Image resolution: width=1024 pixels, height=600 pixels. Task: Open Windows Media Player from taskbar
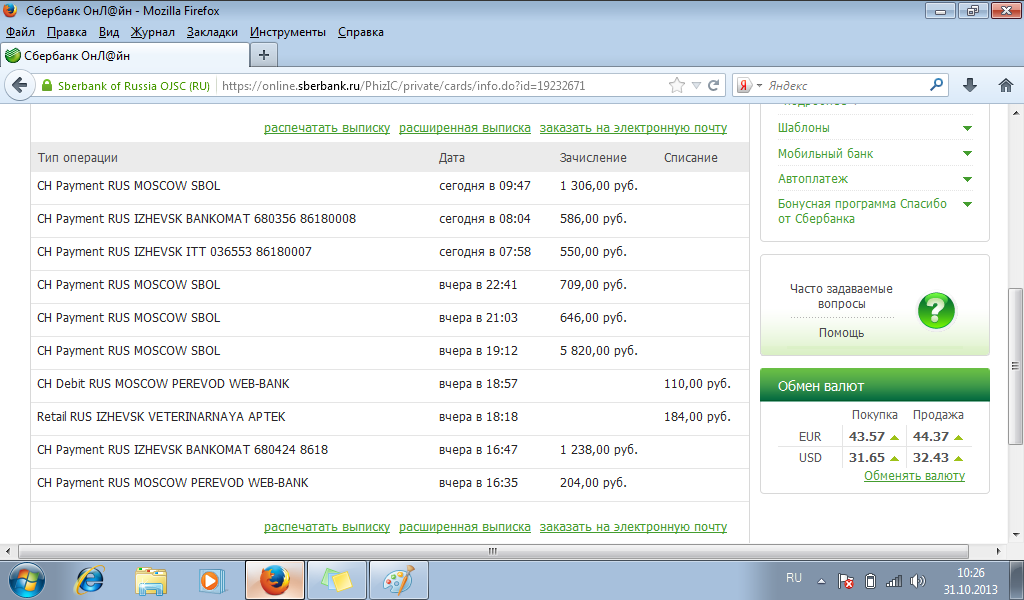(212, 580)
